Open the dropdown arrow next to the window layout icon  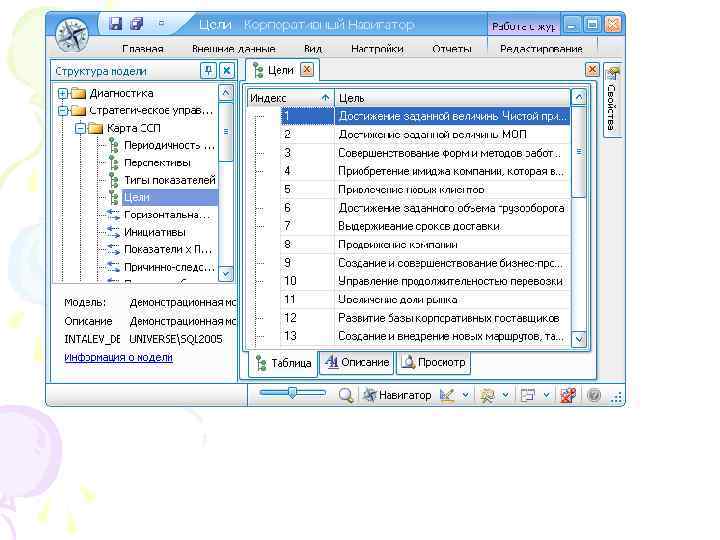546,395
